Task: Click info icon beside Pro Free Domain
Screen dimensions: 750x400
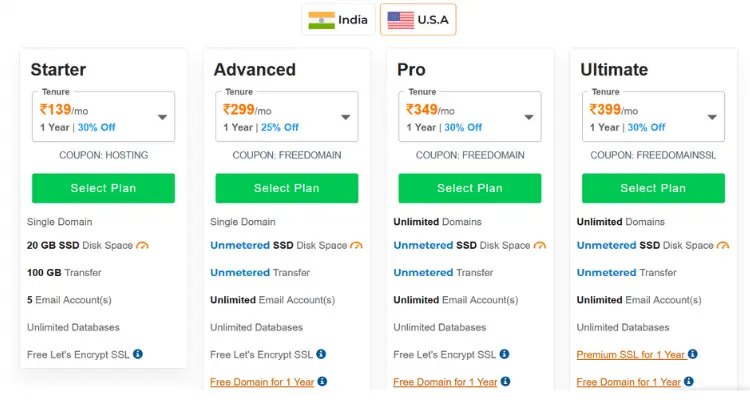Action: 506,381
